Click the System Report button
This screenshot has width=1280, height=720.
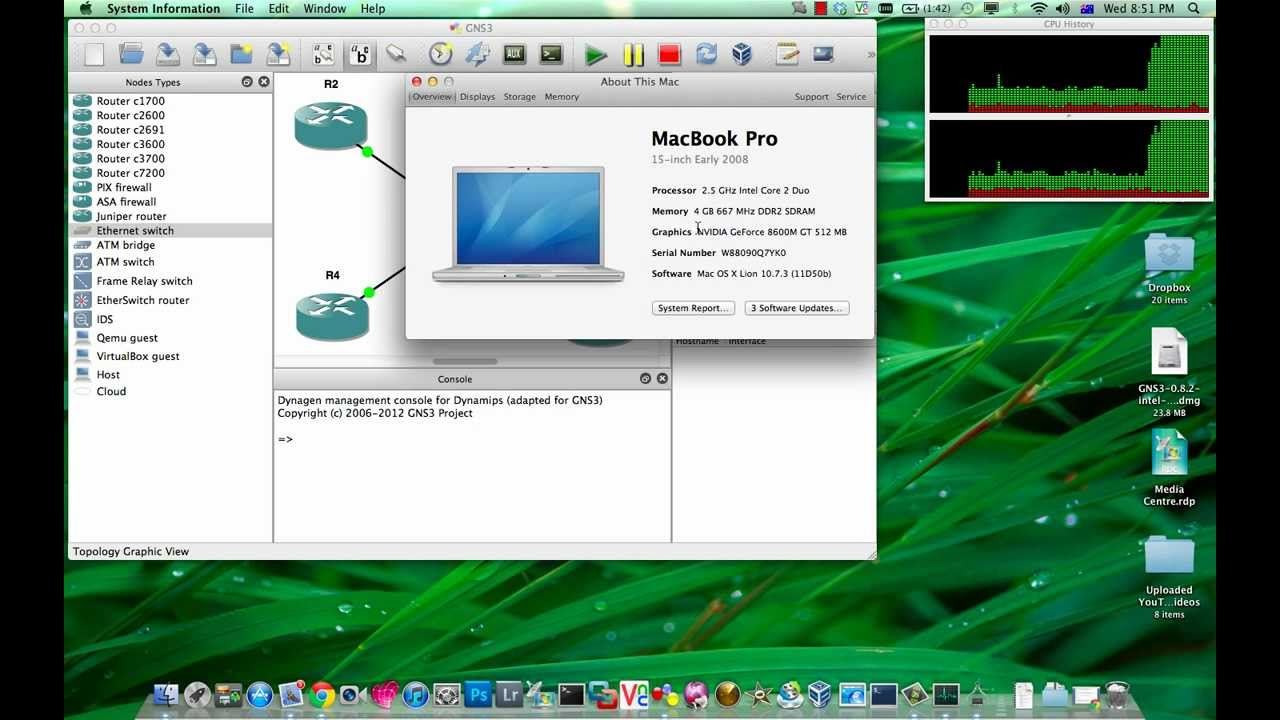point(693,308)
